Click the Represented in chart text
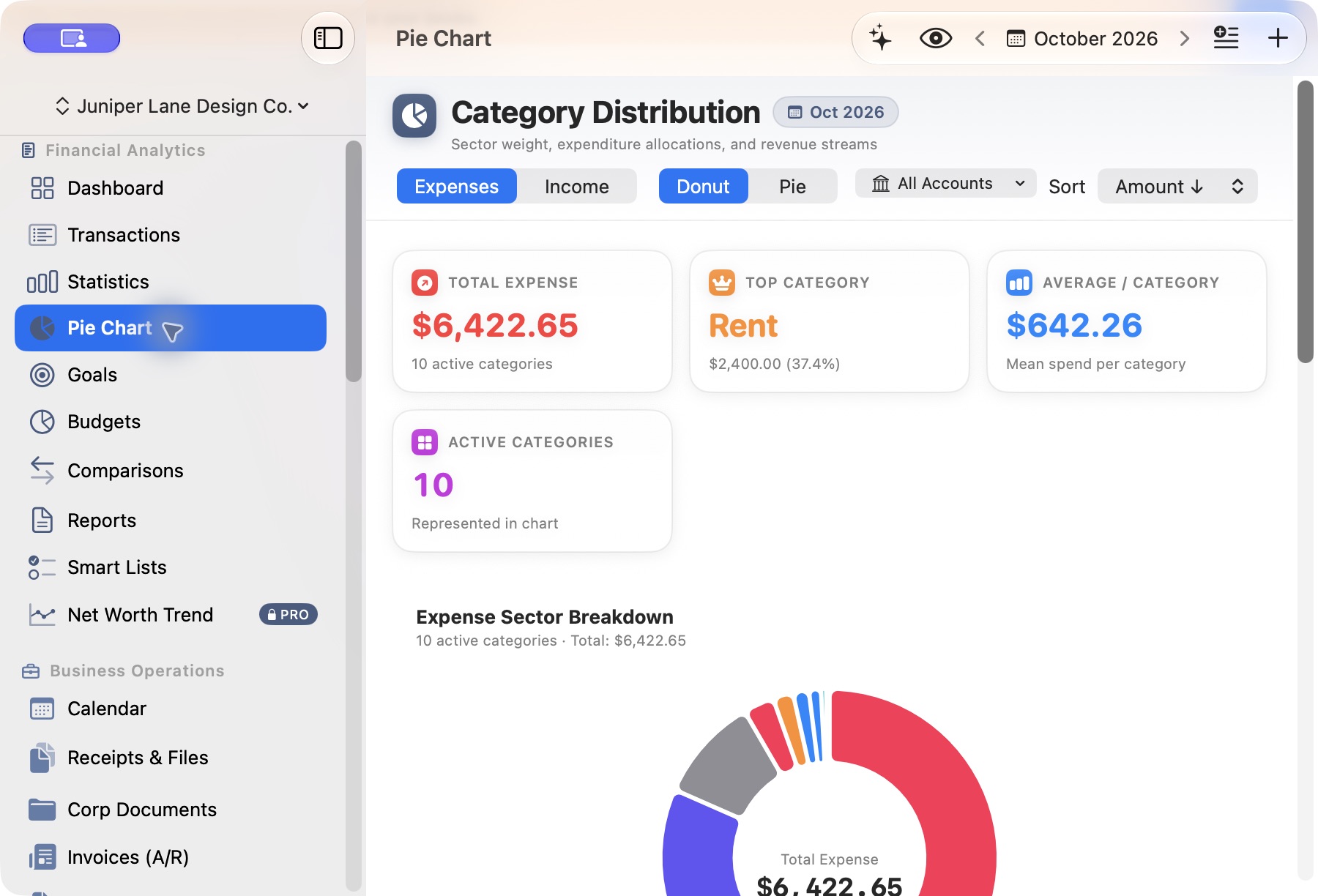The image size is (1318, 896). (x=485, y=523)
